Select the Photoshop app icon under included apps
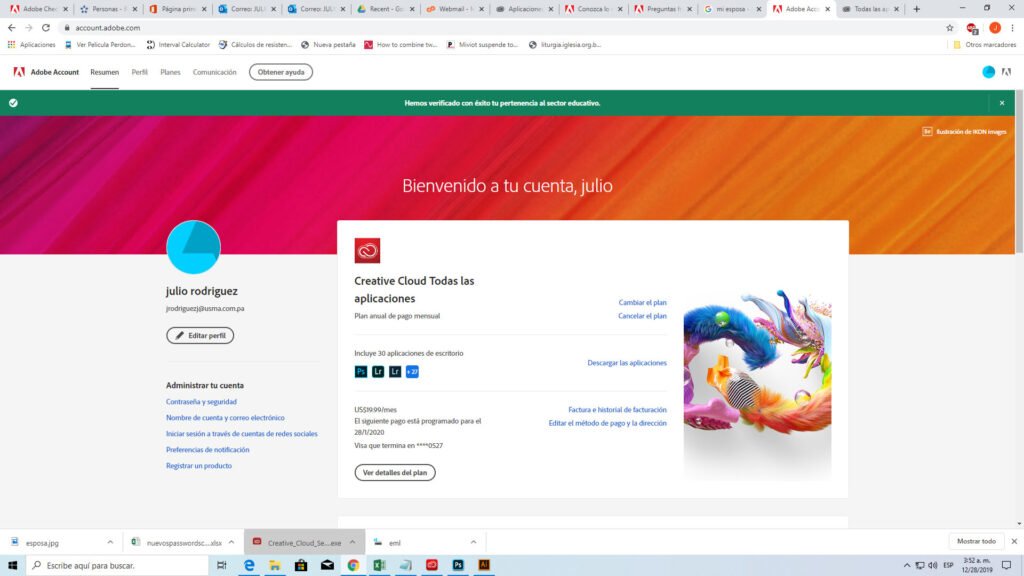This screenshot has height=576, width=1024. [x=360, y=371]
